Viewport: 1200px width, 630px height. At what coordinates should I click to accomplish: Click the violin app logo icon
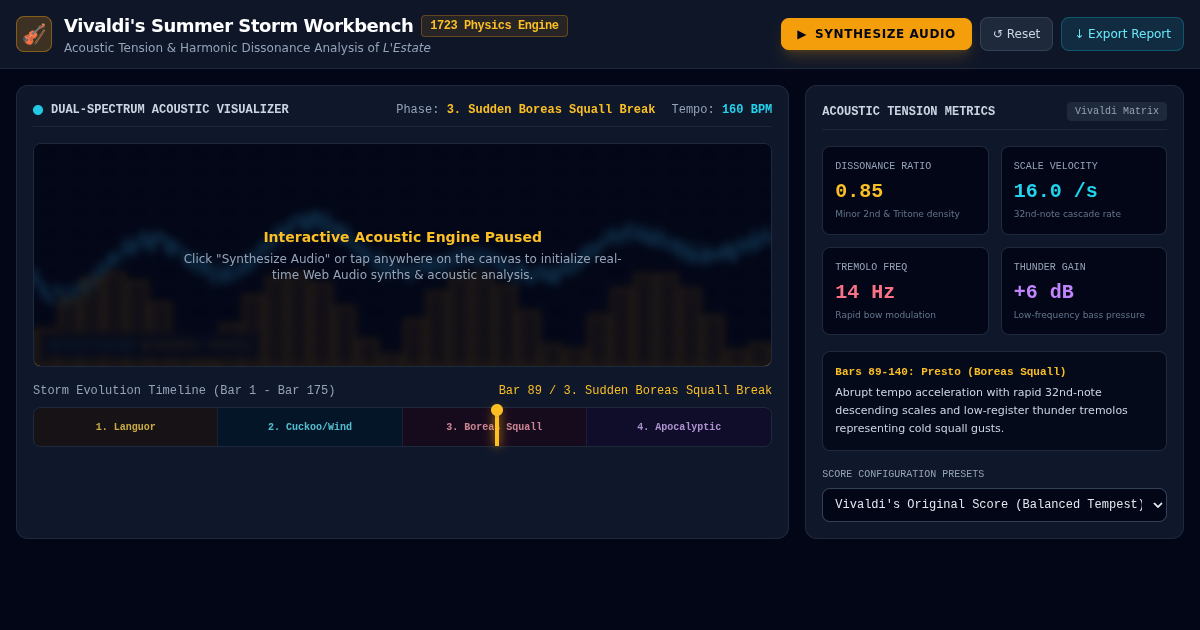click(x=34, y=34)
